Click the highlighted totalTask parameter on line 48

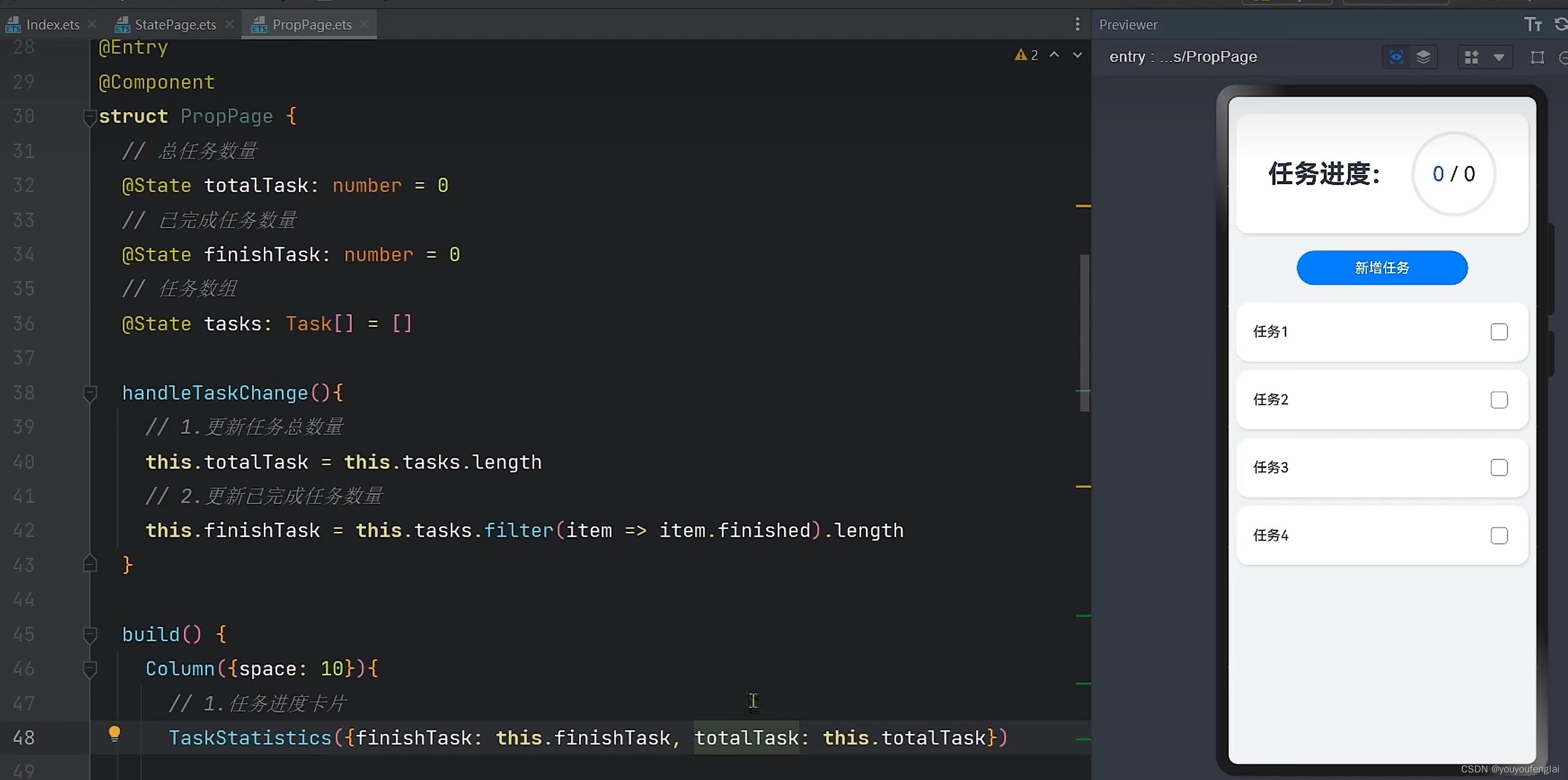coord(746,738)
